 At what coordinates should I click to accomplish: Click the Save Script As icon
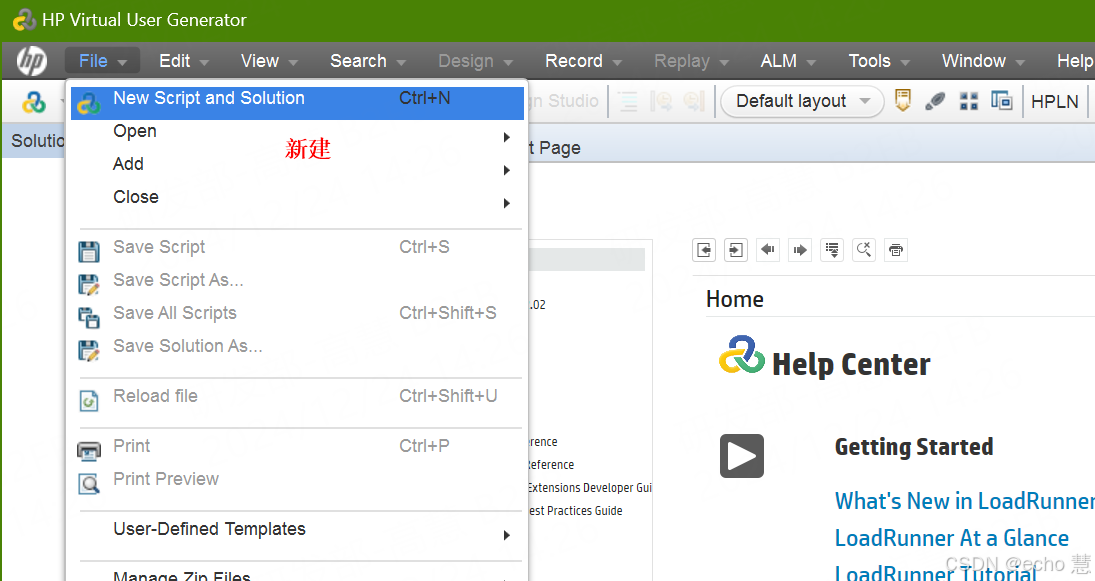[x=89, y=284]
